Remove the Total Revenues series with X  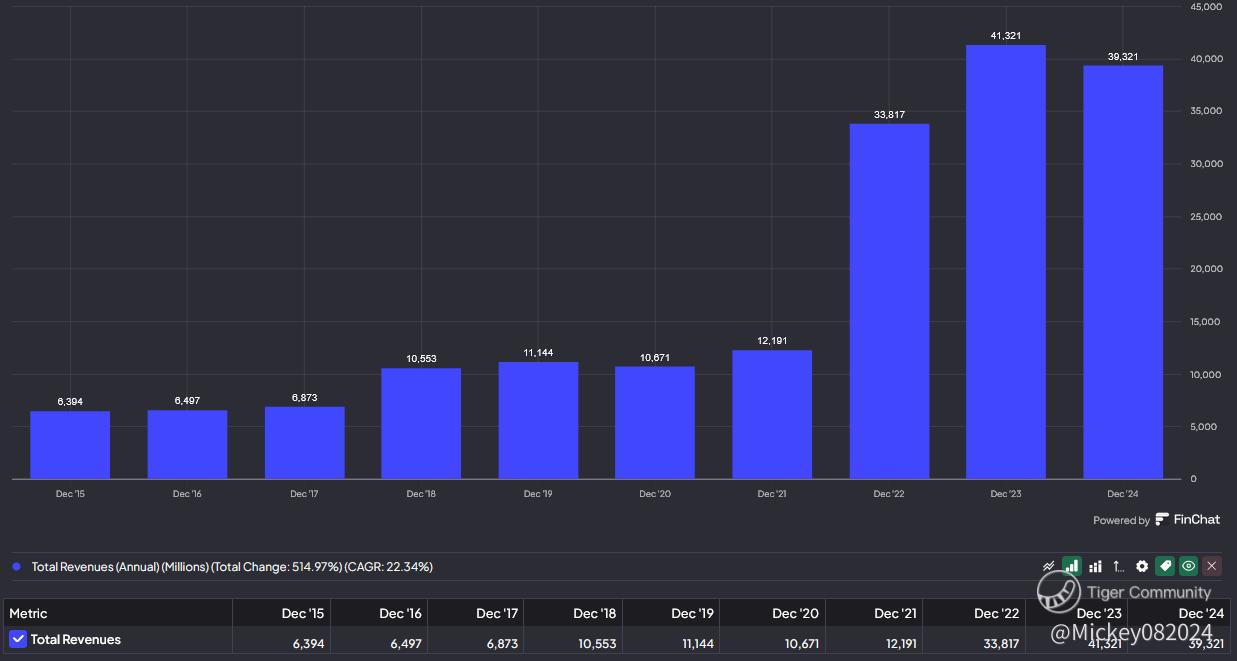(1212, 566)
